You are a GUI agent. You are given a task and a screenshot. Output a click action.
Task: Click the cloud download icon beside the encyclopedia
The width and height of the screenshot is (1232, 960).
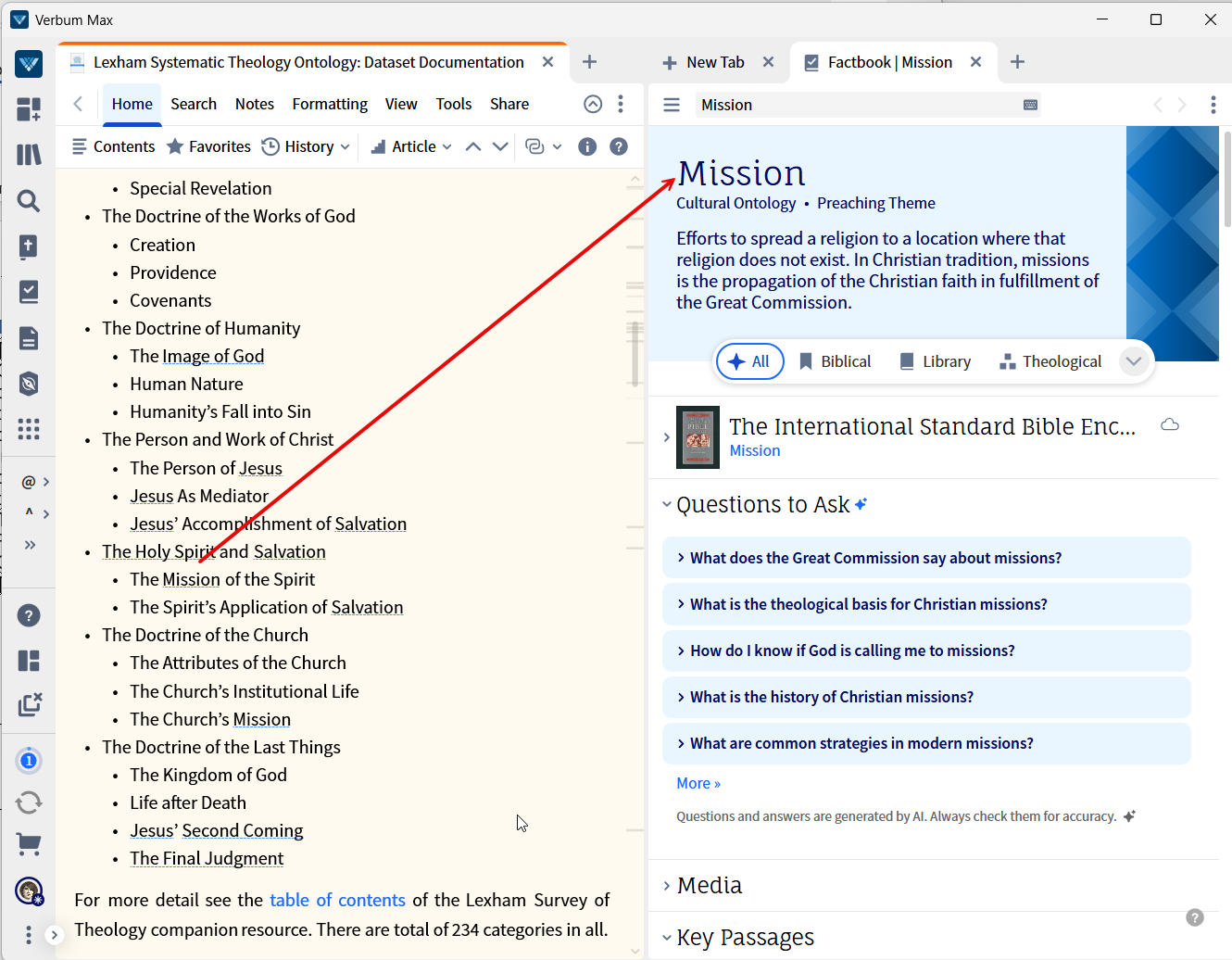pos(1170,424)
